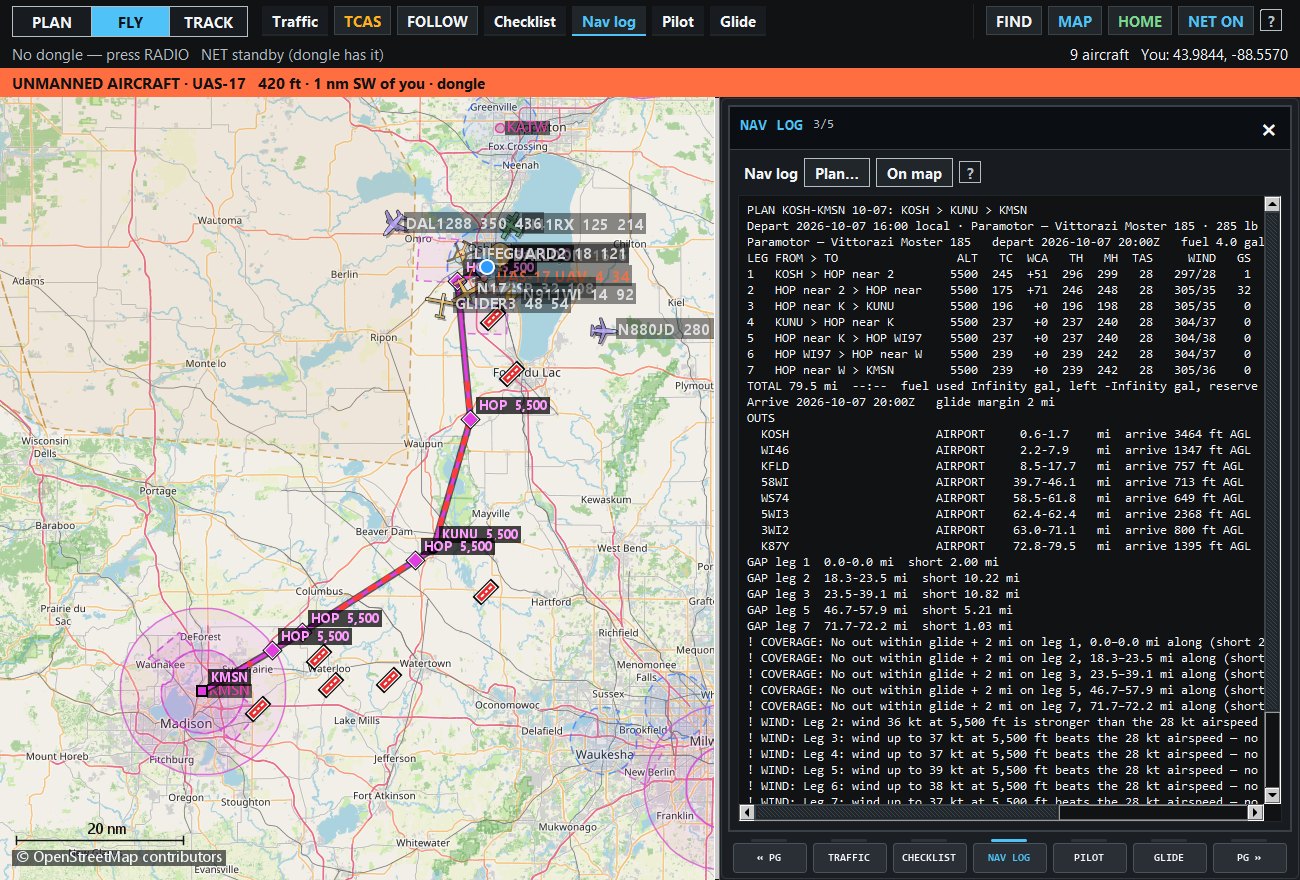Select the Nav log tab in top toolbar
The image size is (1300, 880).
(x=609, y=21)
